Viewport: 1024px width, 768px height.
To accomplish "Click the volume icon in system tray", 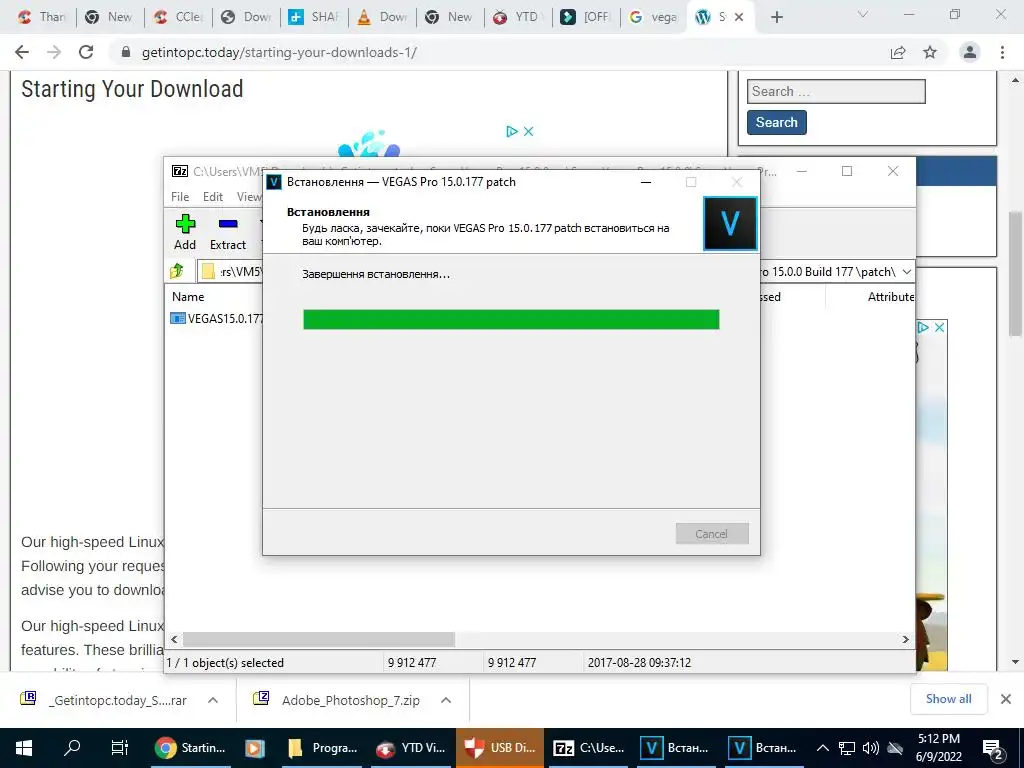I will click(x=871, y=748).
